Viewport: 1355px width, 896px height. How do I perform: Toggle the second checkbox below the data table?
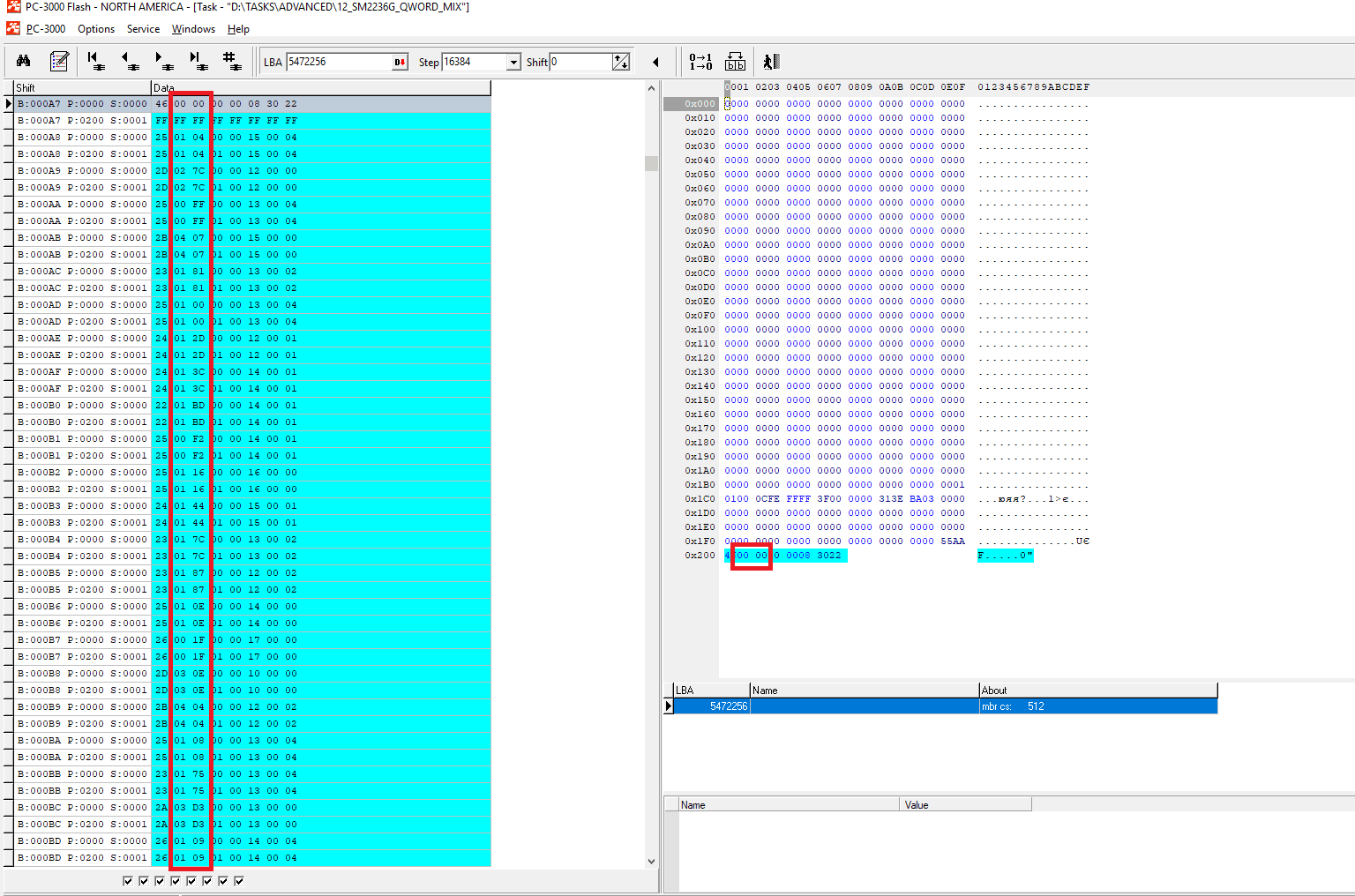(x=144, y=881)
